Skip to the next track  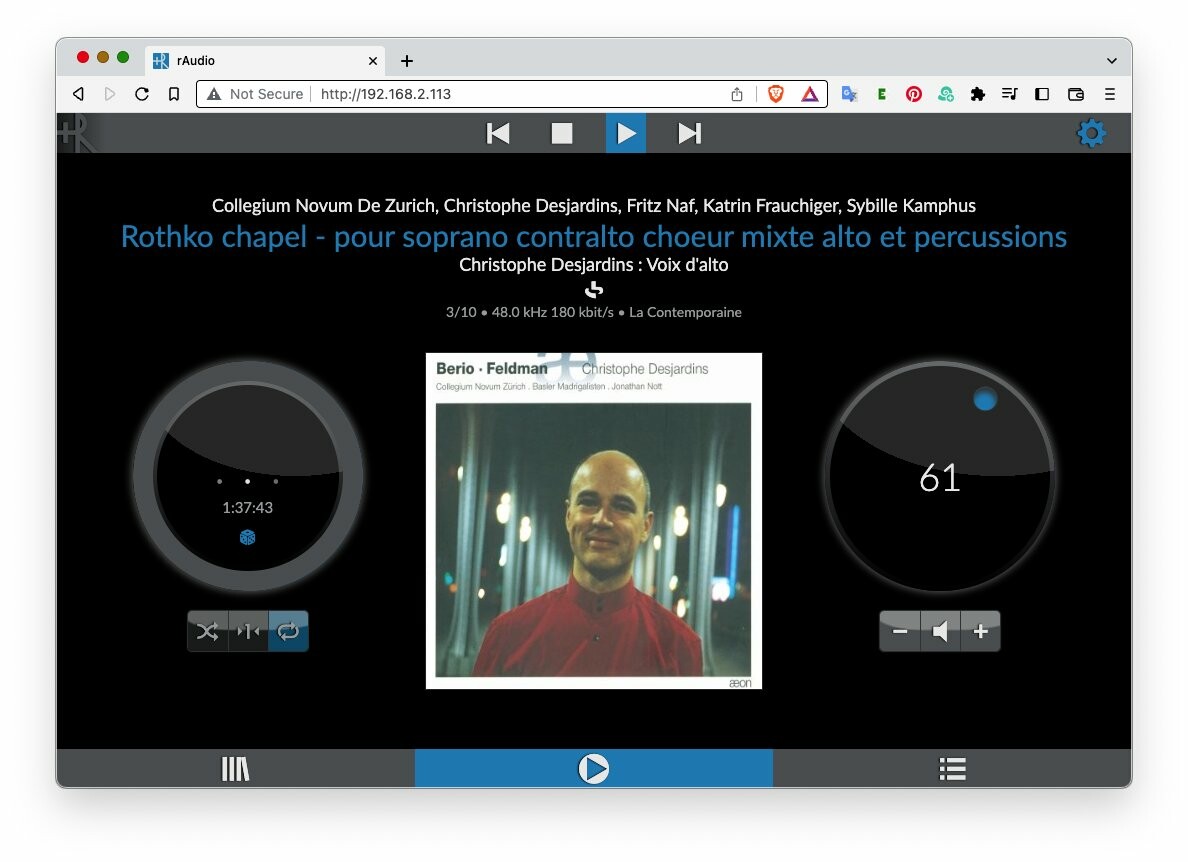point(689,133)
